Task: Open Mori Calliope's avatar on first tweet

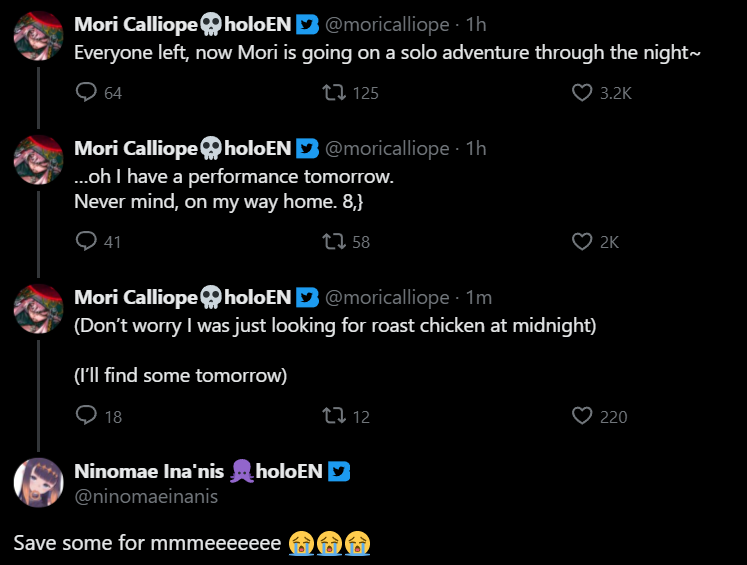Action: coord(39,36)
